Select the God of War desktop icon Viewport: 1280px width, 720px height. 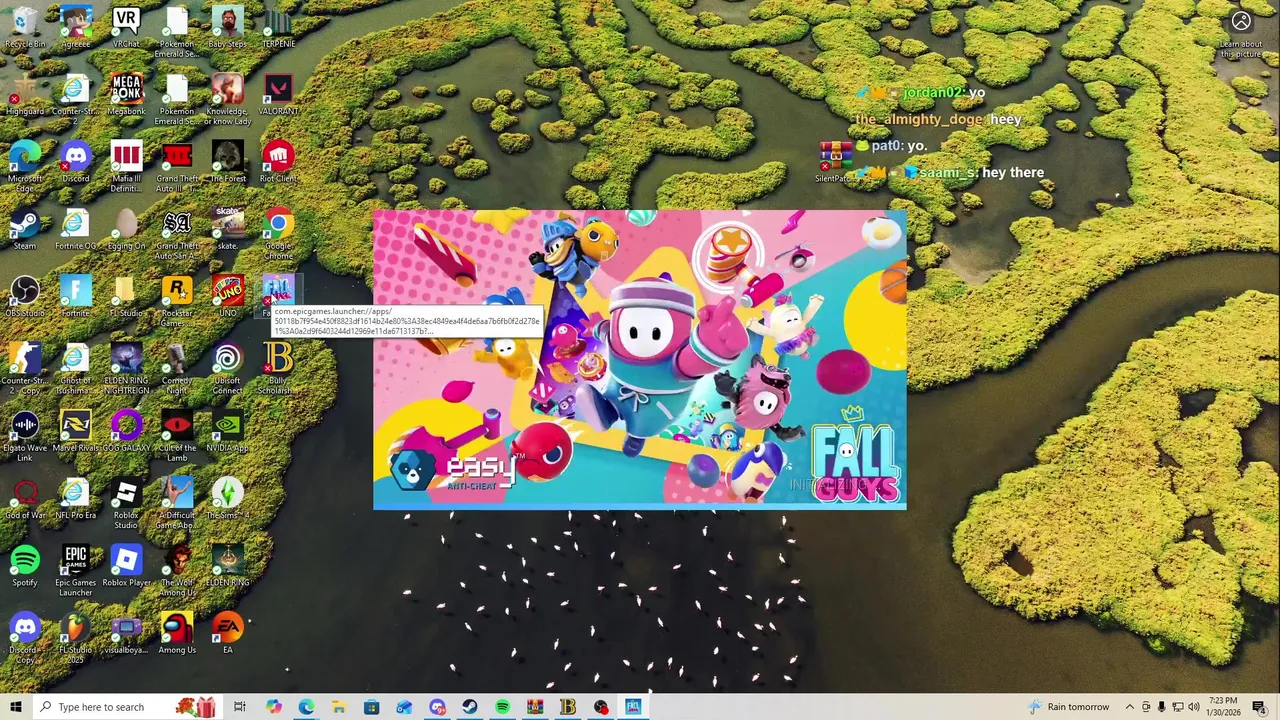25,498
